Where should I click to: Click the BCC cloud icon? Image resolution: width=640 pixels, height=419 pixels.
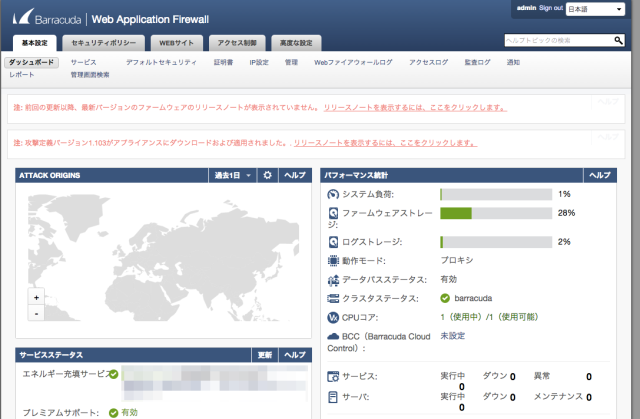(333, 336)
